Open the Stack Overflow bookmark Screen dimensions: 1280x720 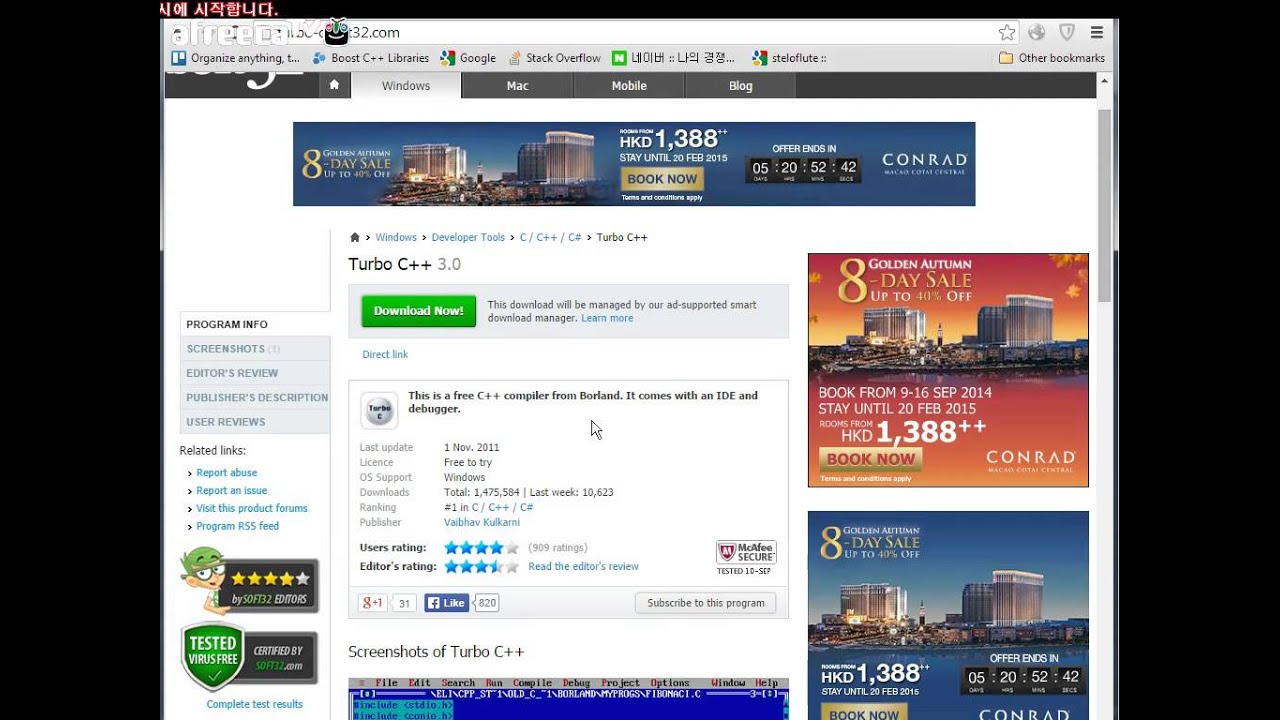point(555,58)
